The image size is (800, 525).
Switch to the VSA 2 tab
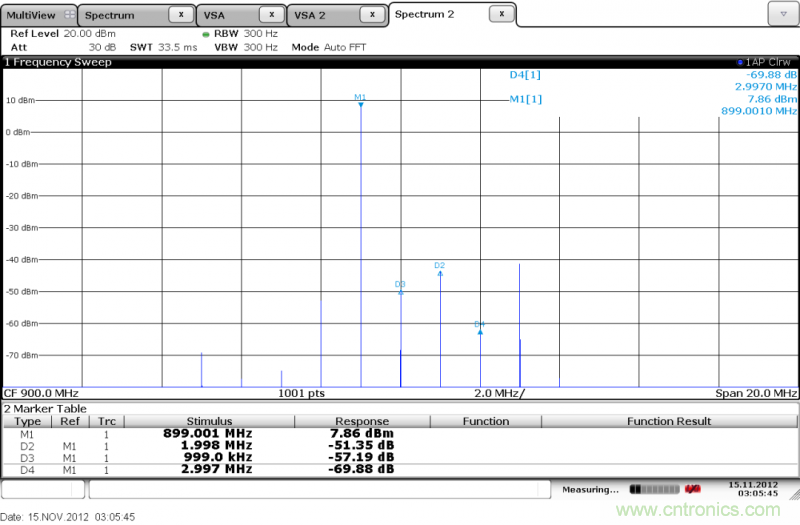310,15
